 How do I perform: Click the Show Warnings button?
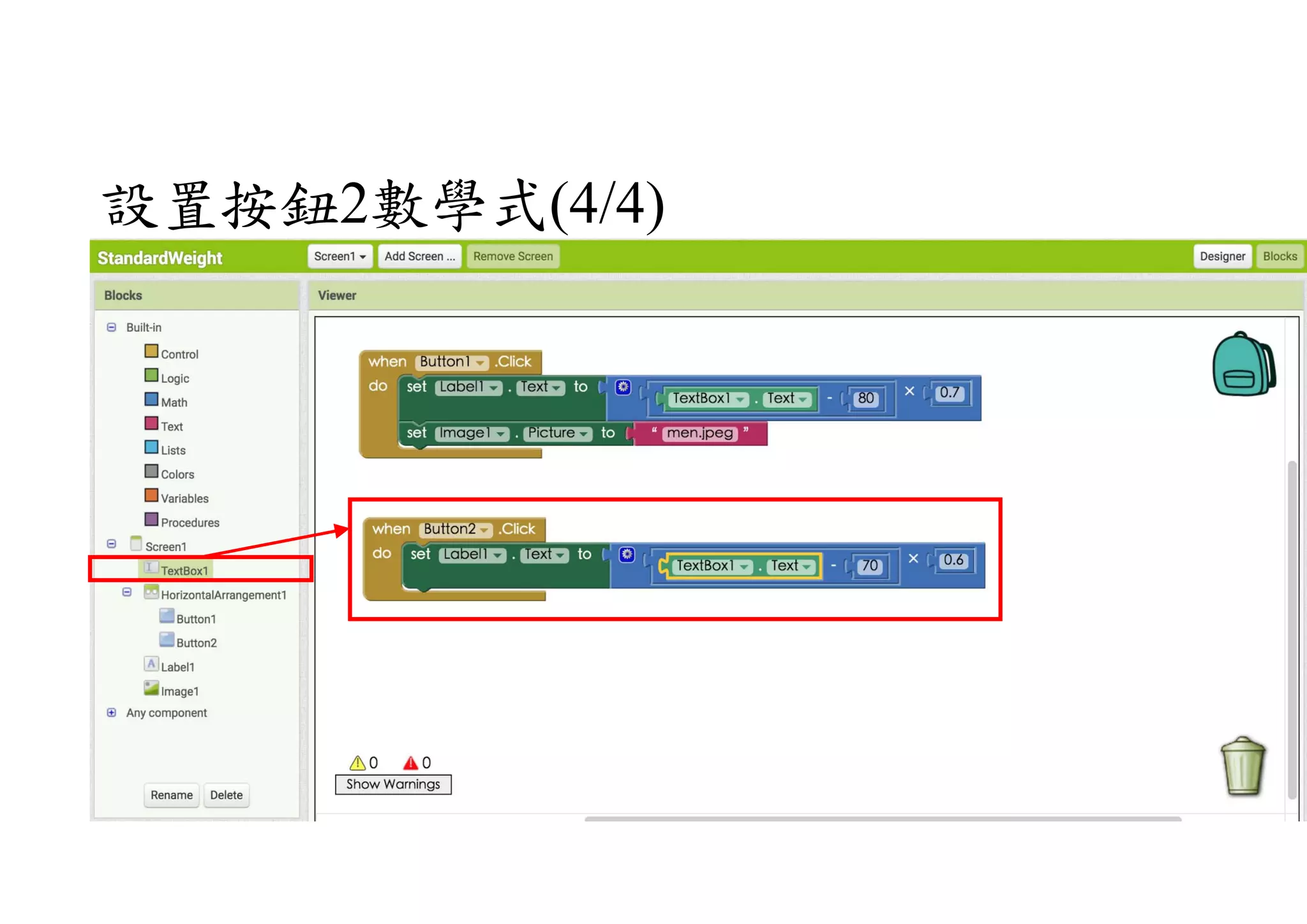(x=393, y=784)
